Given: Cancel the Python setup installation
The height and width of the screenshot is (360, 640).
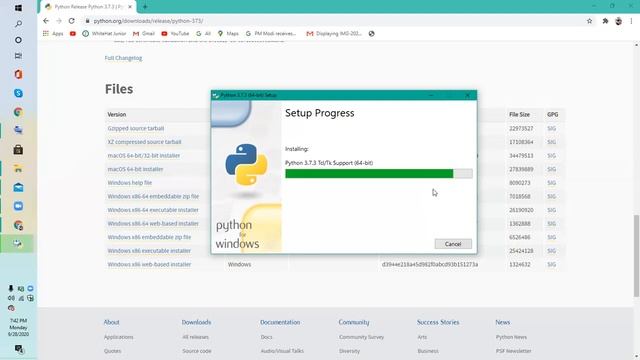Looking at the screenshot, I should (453, 244).
